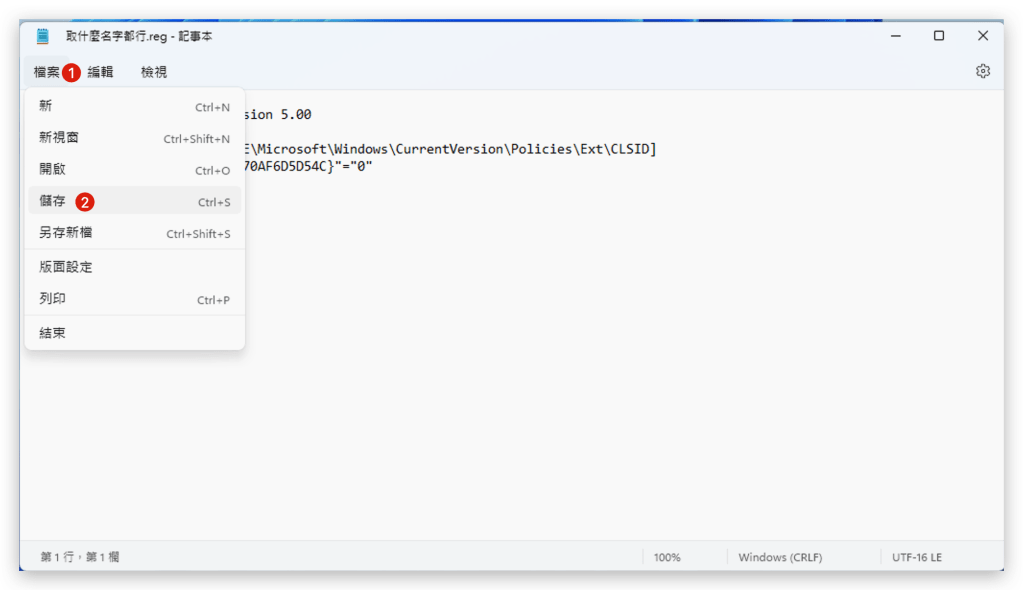
Task: Click UTF-16 LE encoding indicator
Action: coord(917,557)
